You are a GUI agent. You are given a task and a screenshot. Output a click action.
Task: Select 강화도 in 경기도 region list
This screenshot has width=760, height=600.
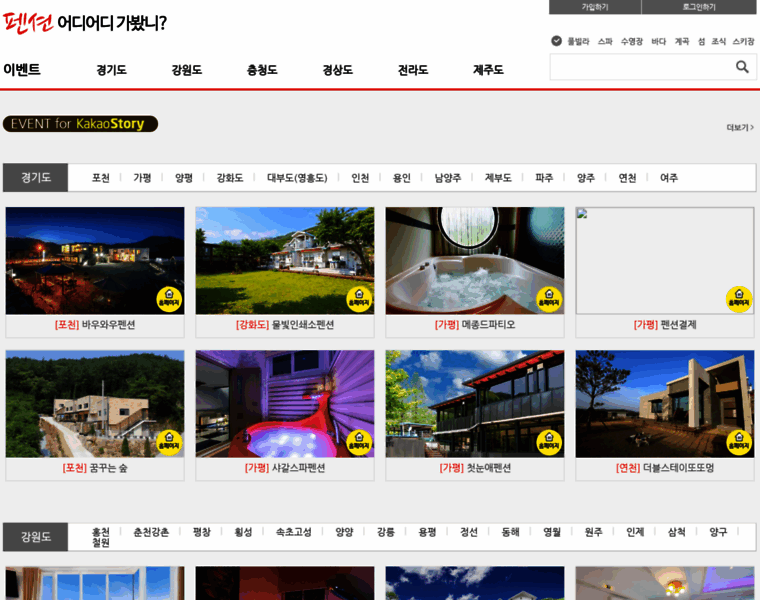coord(230,178)
